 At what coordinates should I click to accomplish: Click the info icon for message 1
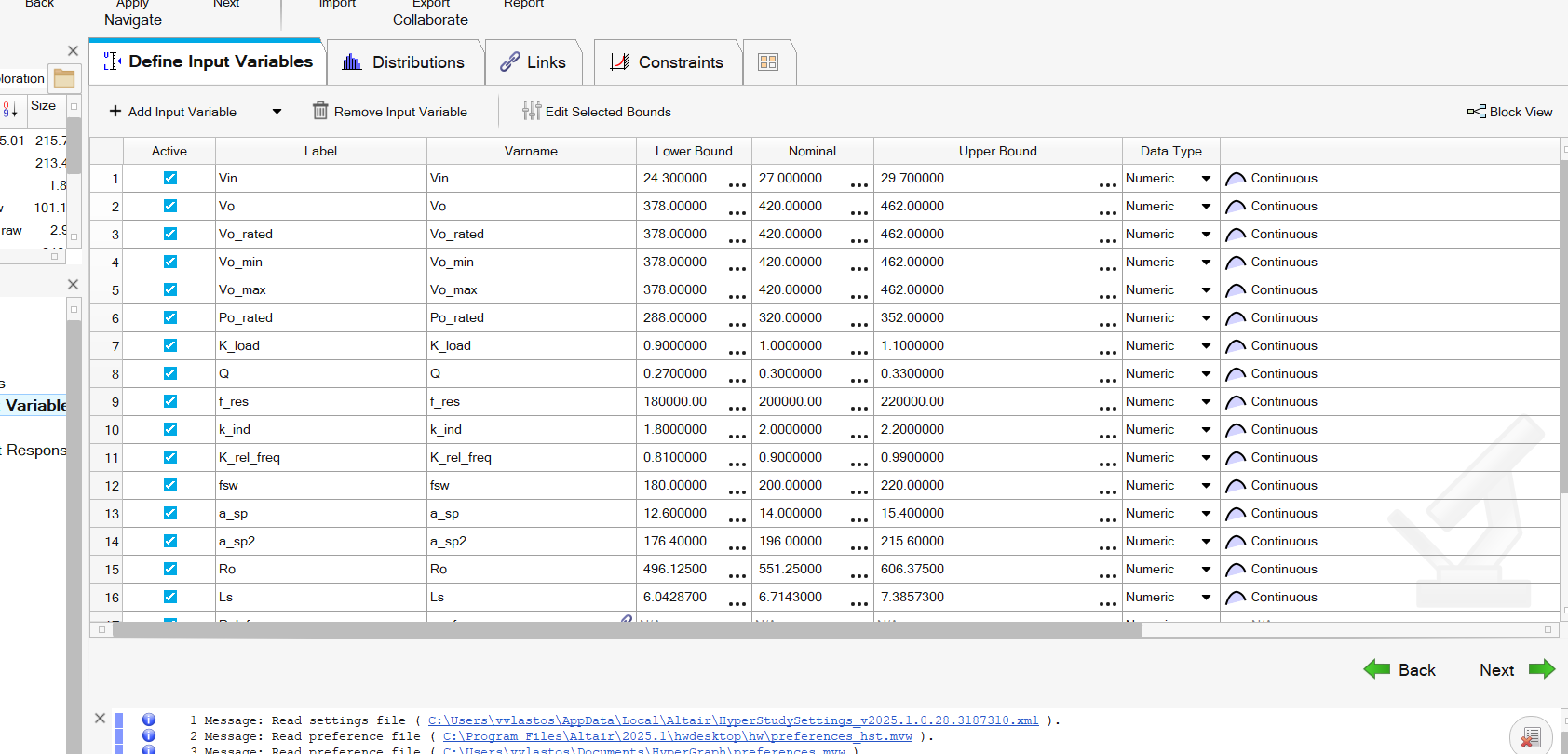(x=149, y=720)
